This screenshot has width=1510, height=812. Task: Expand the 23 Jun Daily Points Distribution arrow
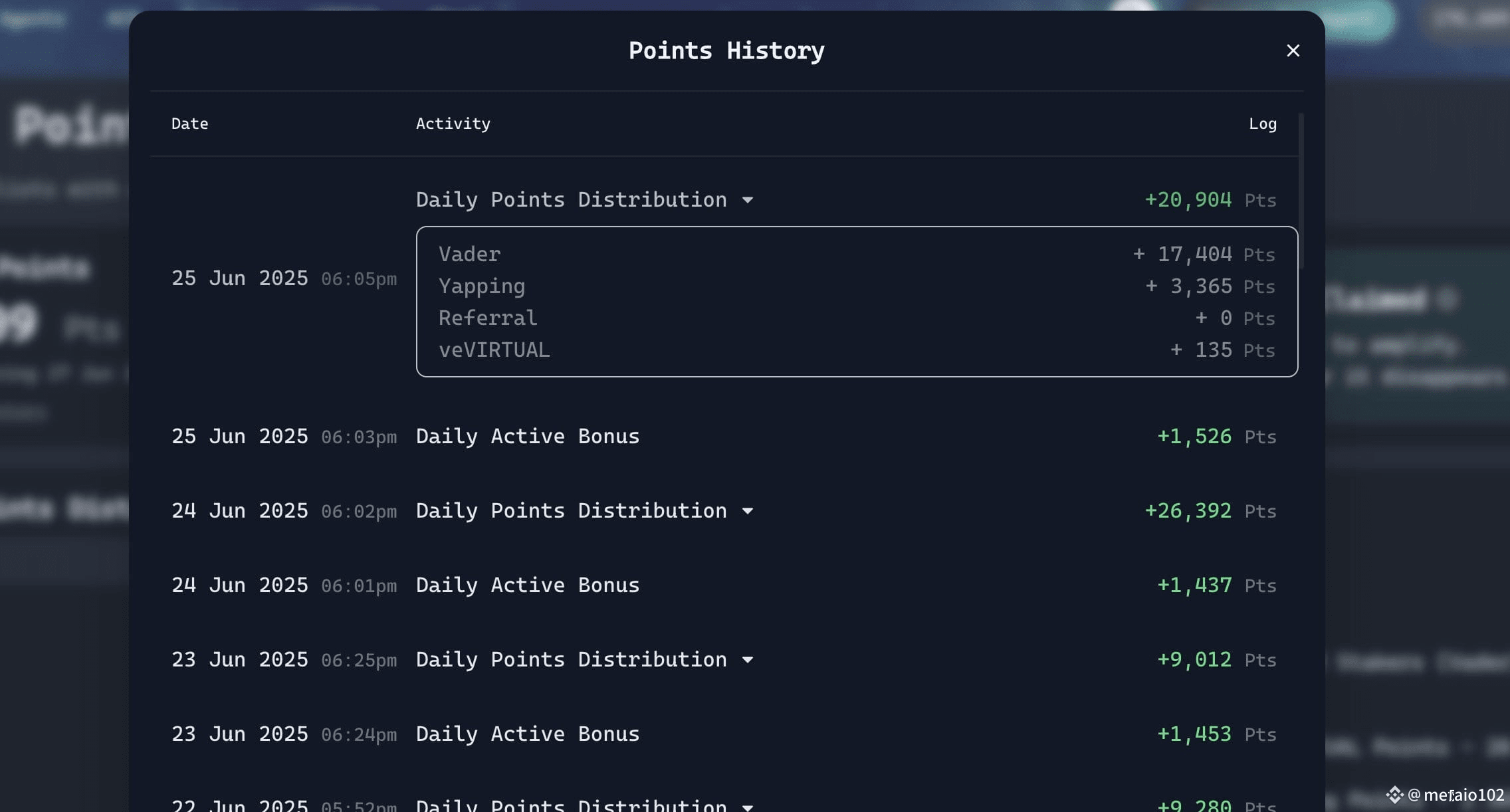[748, 660]
